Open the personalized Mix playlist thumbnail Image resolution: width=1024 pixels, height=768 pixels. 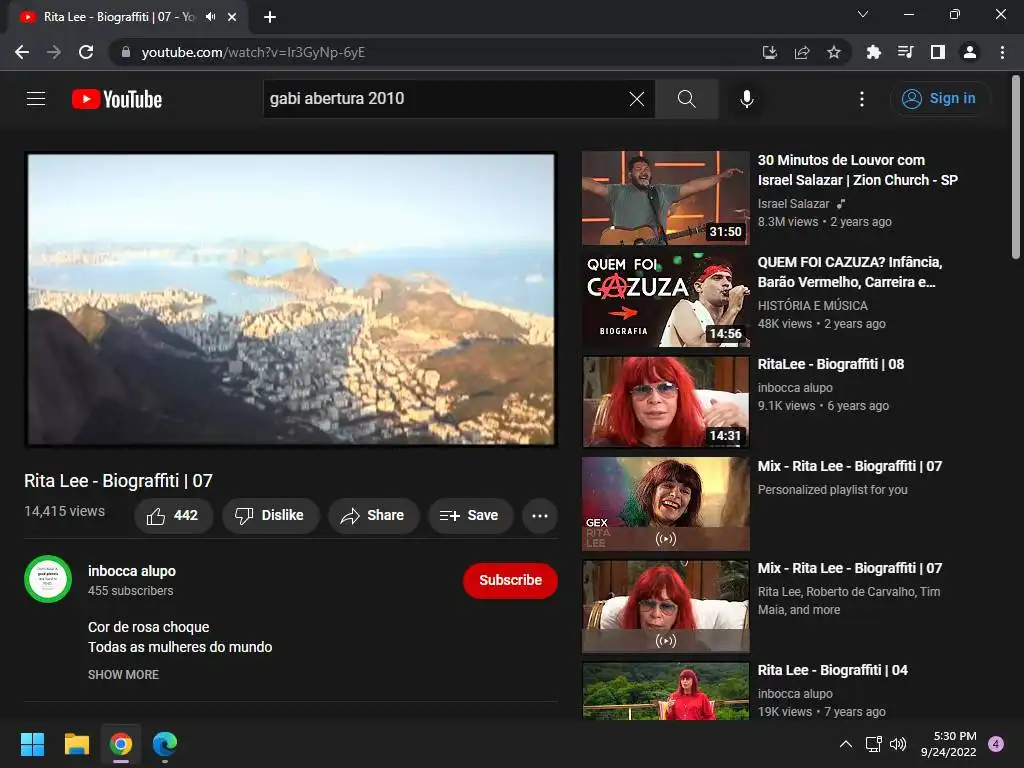point(665,504)
